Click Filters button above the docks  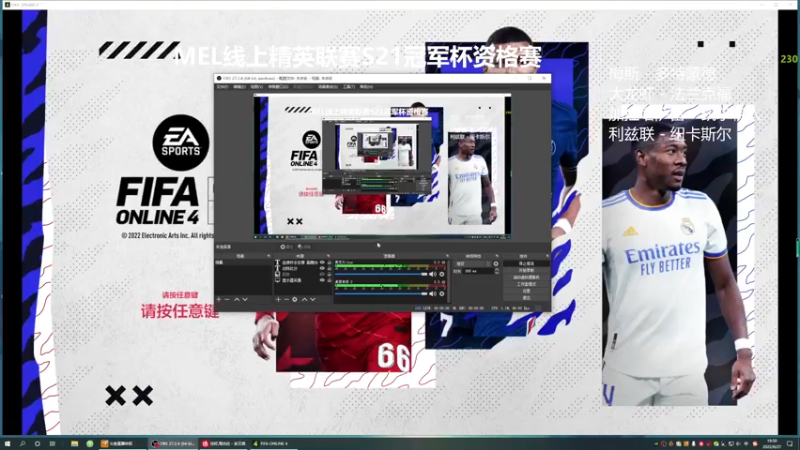[305, 247]
